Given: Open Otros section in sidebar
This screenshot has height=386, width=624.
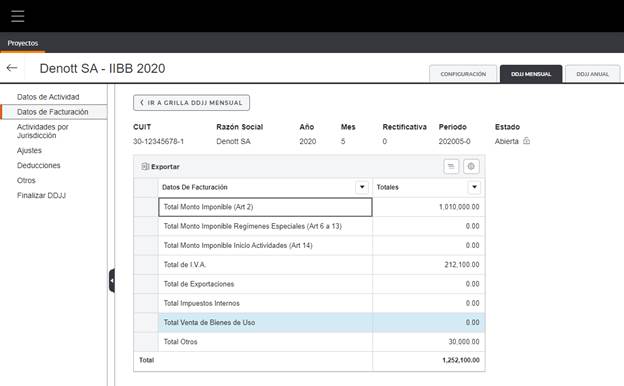Looking at the screenshot, I should click(26, 180).
